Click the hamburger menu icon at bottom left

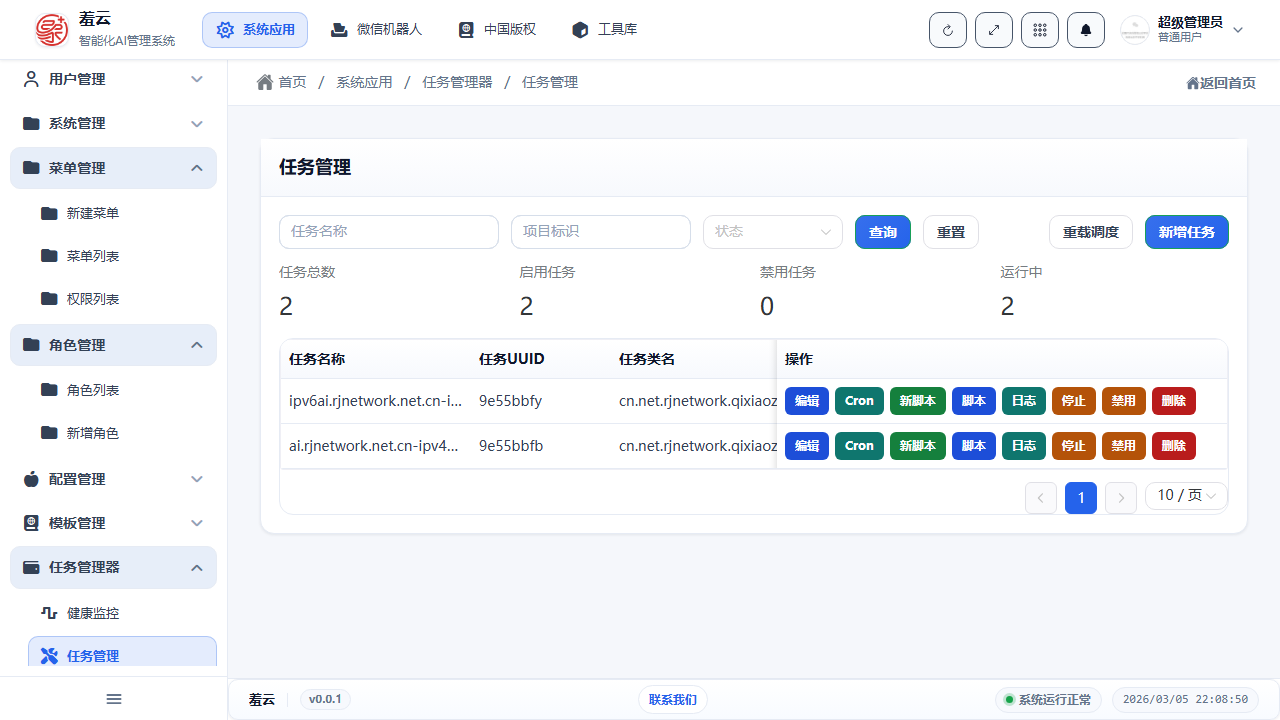click(x=113, y=698)
